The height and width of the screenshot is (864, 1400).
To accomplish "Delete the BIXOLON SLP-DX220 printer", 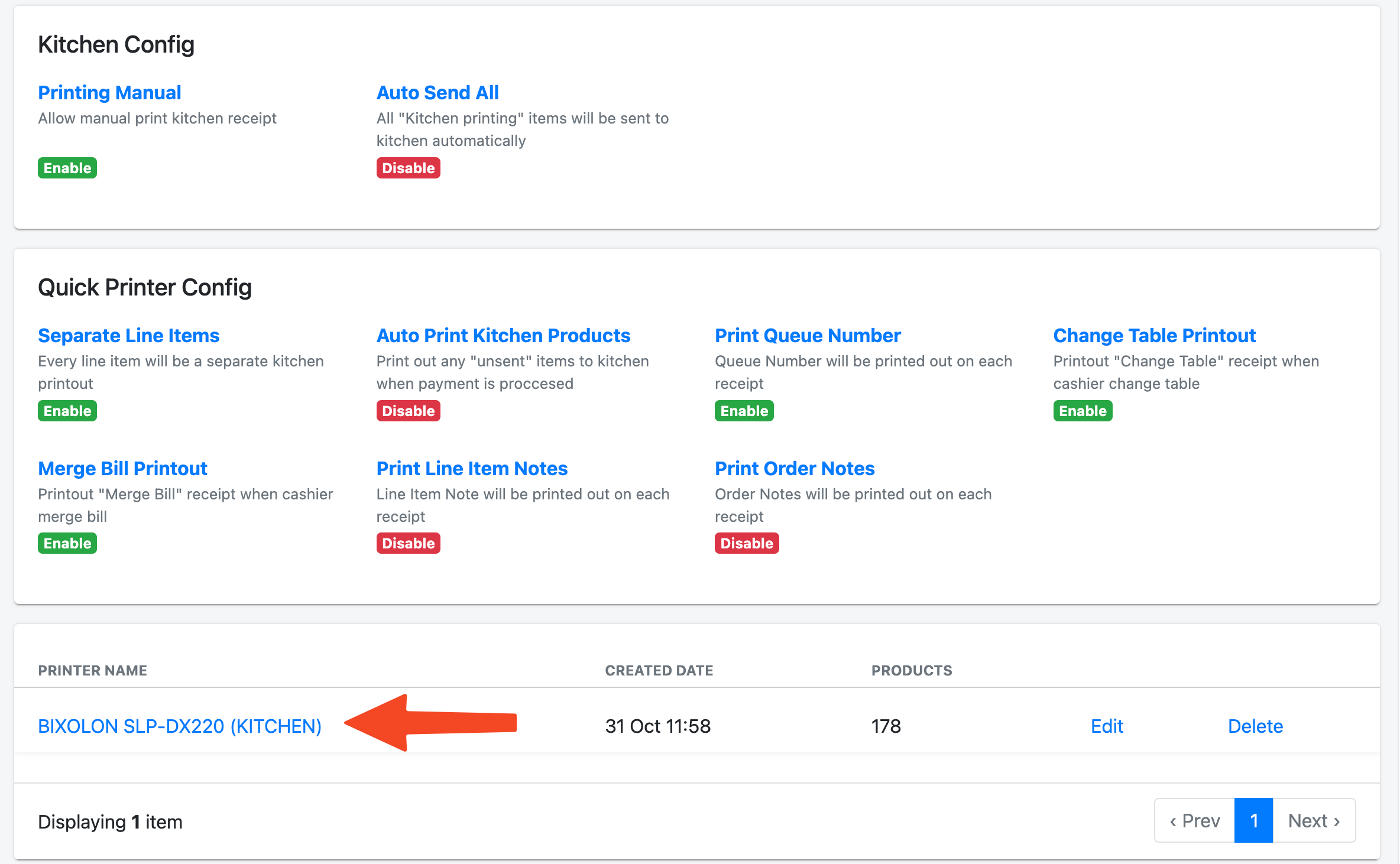I will coord(1255,726).
